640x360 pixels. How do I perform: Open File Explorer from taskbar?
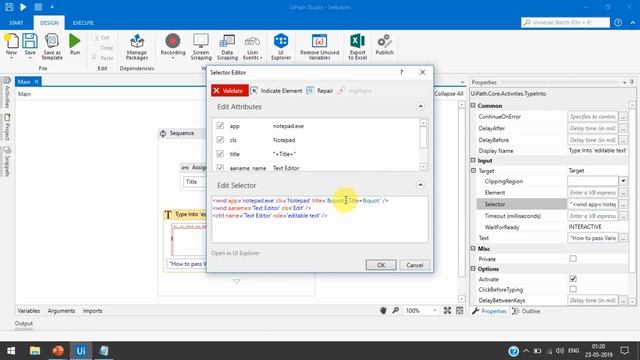pos(35,351)
